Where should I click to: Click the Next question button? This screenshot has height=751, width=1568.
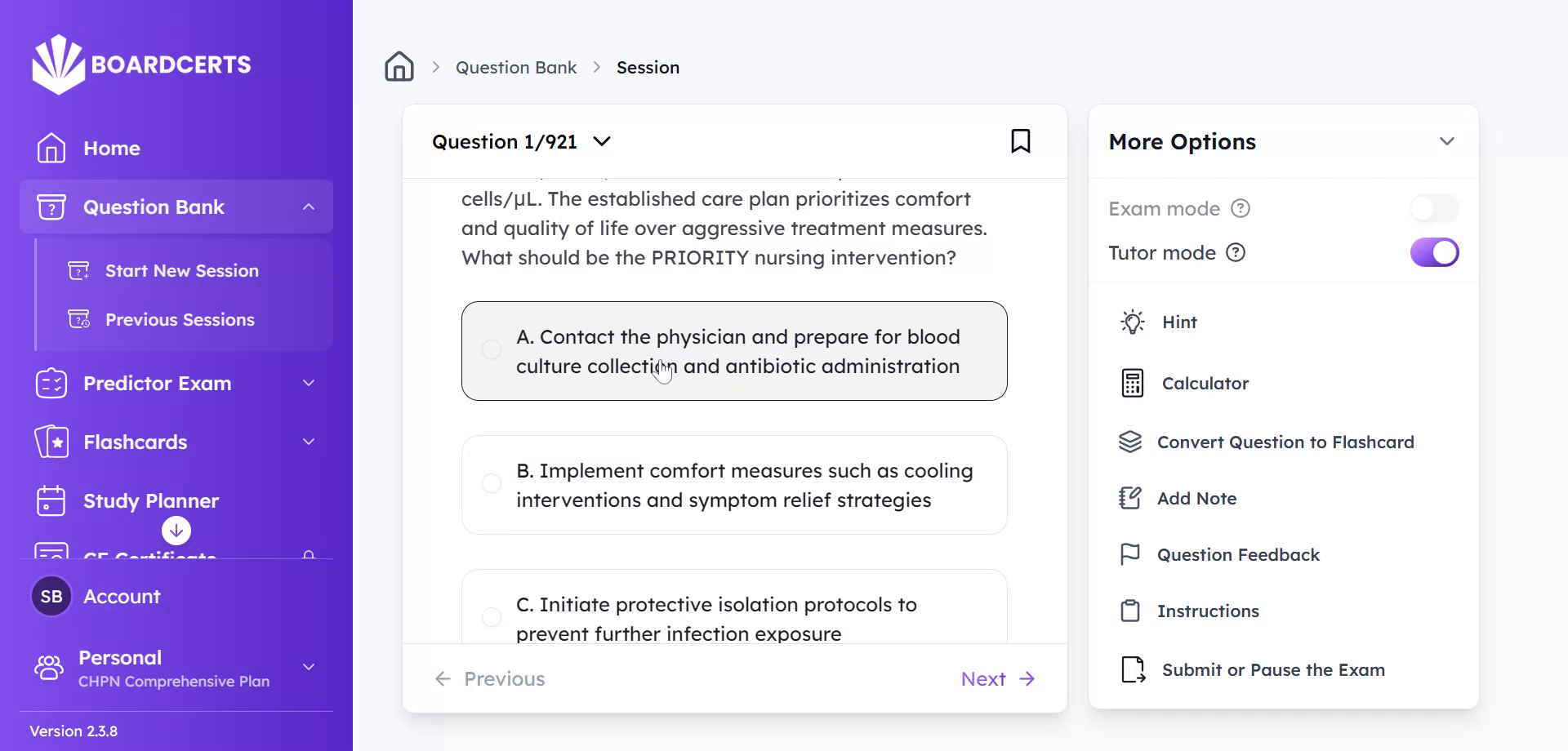[997, 679]
